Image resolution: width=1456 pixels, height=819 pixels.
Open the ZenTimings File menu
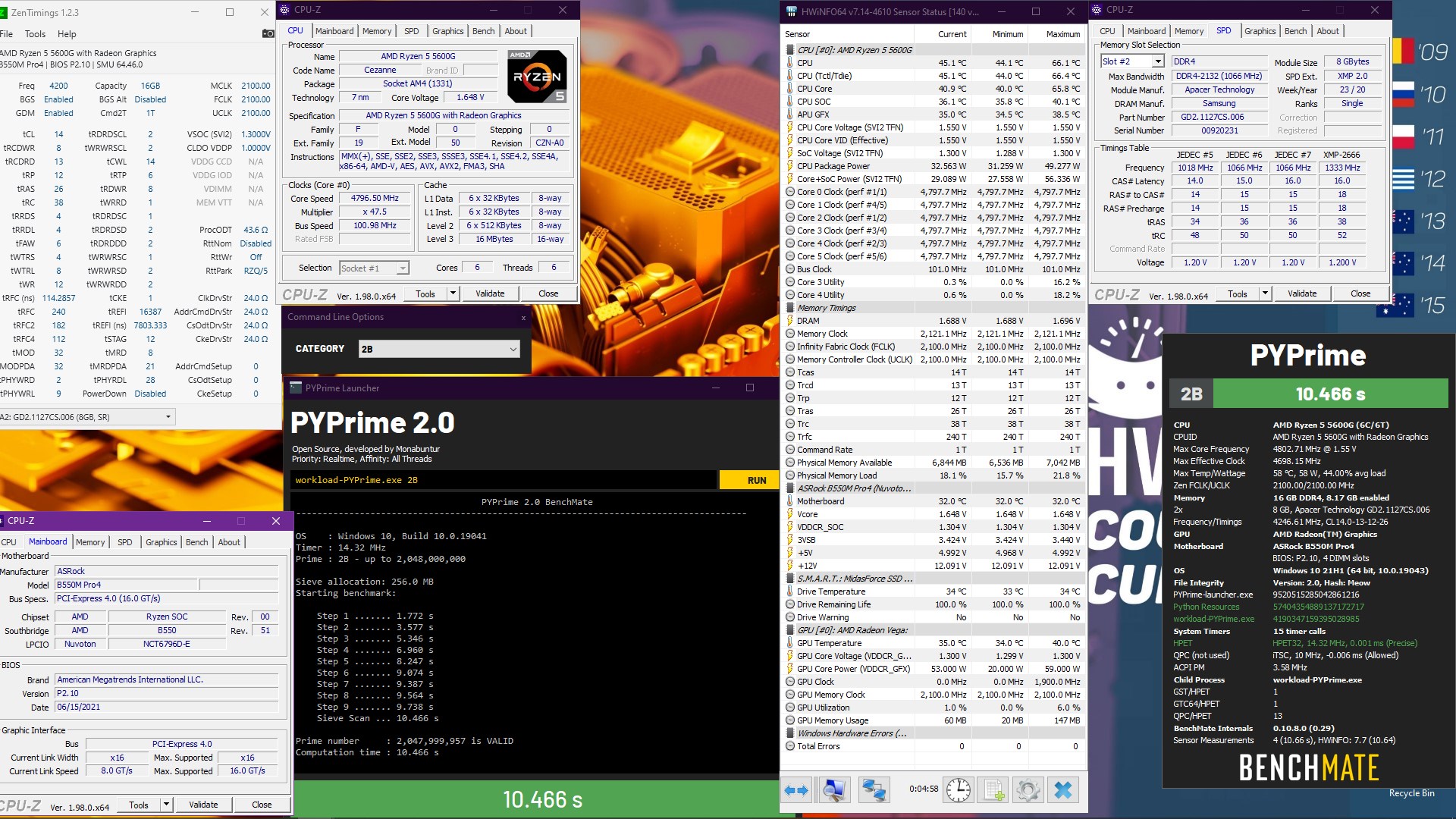point(6,34)
